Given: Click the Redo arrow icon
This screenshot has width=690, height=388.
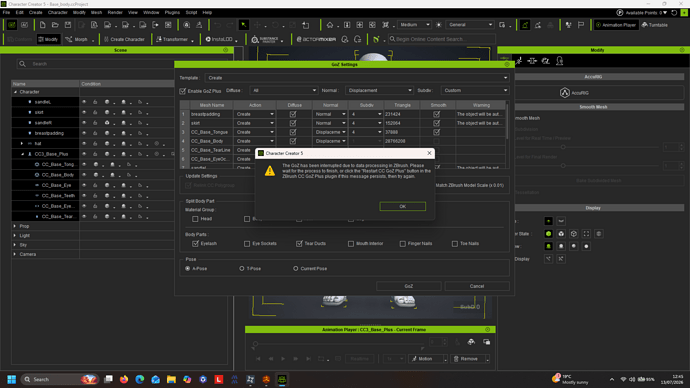Looking at the screenshot, I should click(230, 25).
